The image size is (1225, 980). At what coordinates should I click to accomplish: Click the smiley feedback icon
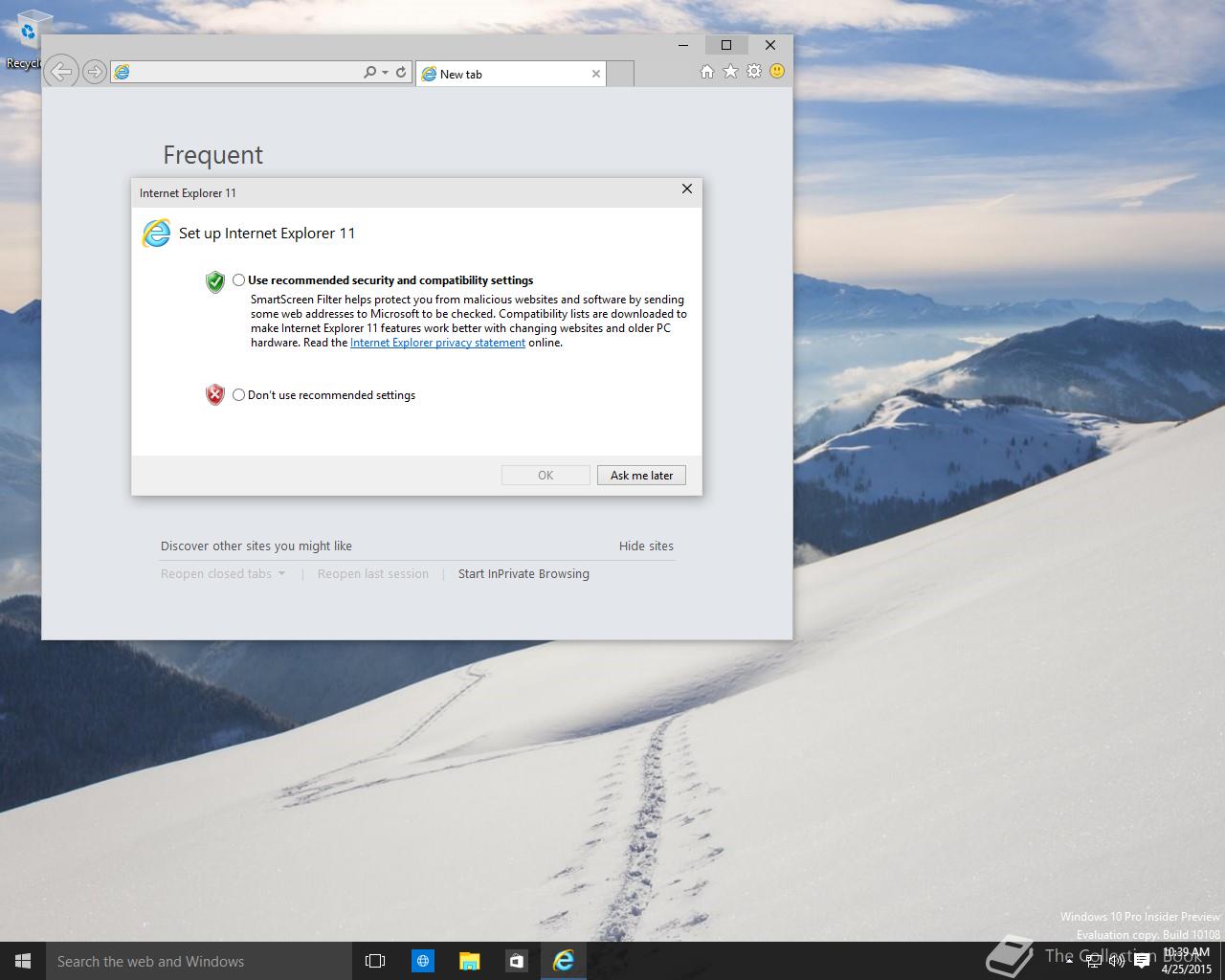(777, 72)
